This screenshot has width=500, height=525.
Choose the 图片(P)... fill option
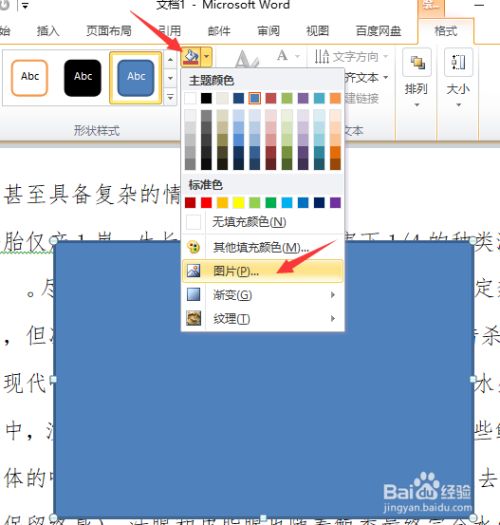(x=263, y=271)
